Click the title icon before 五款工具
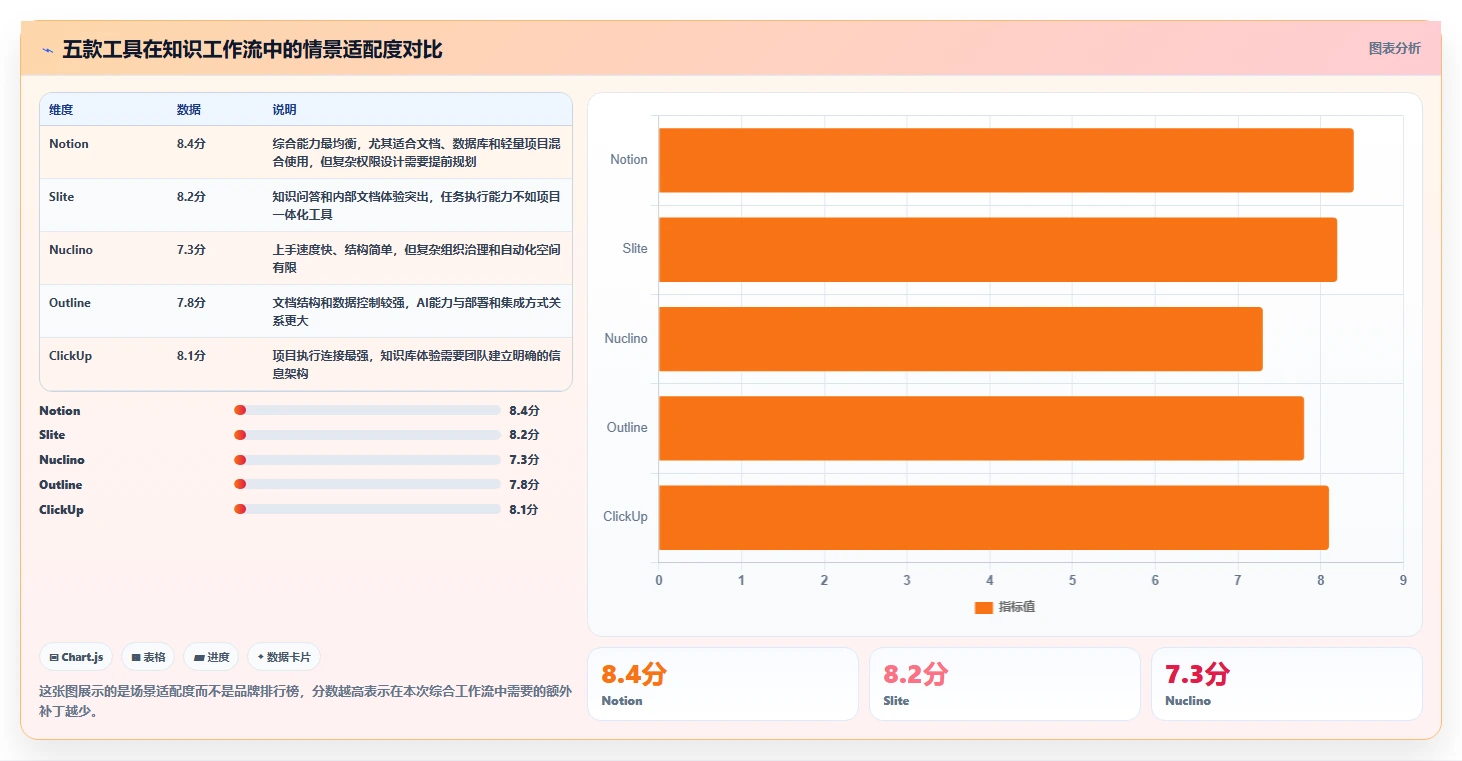 (x=47, y=50)
